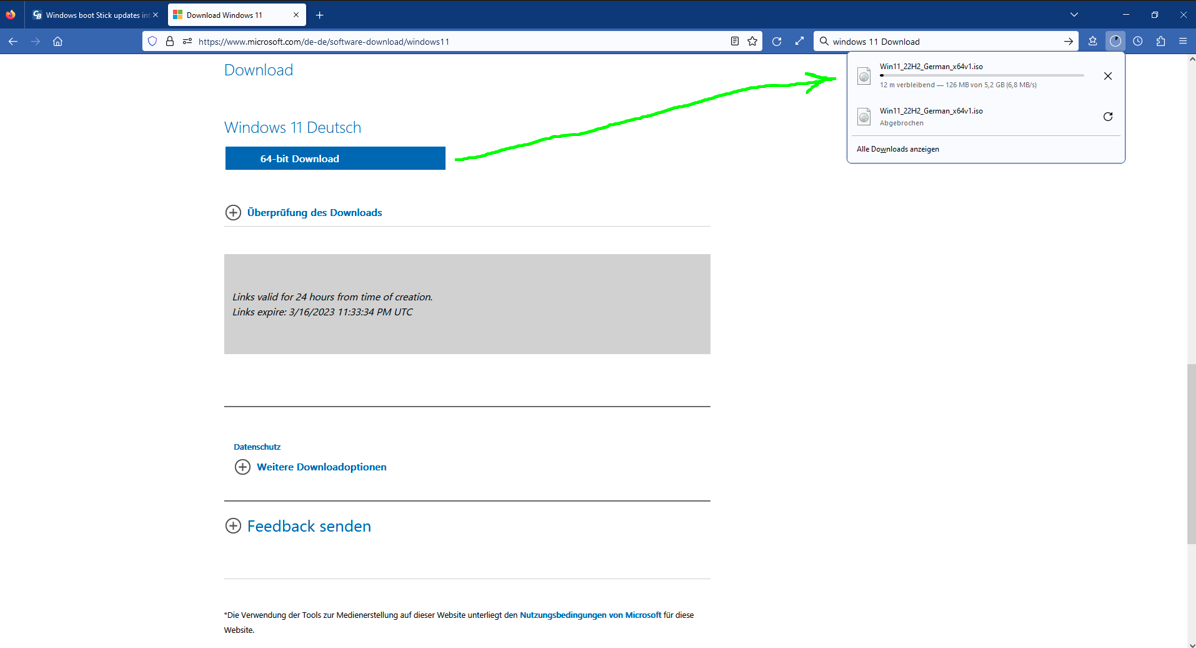This screenshot has height=648, width=1196.
Task: Expand Weitere Downloadoptionen section
Action: 310,467
